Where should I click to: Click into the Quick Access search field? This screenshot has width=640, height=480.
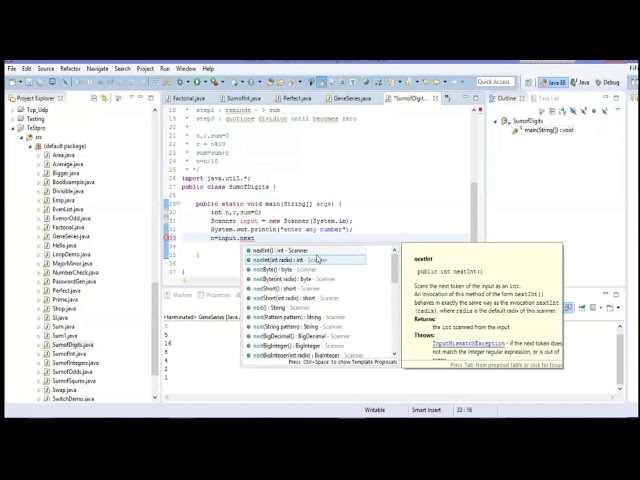[x=496, y=82]
